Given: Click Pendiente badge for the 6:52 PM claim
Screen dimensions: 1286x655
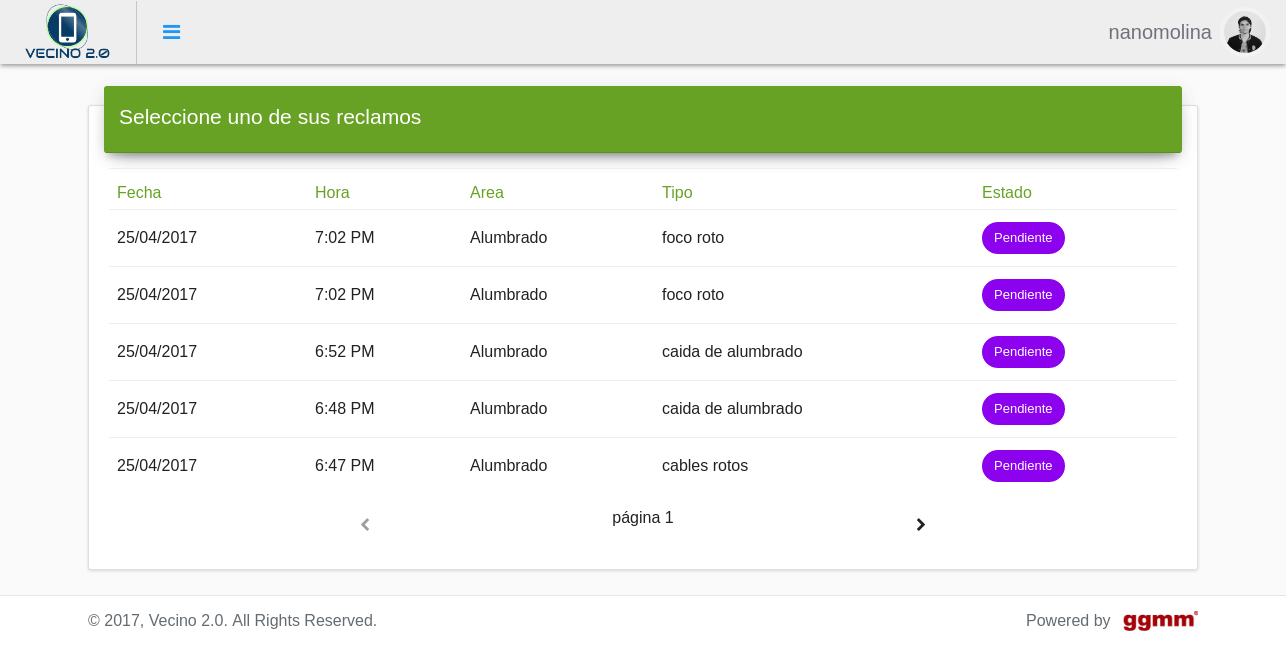Looking at the screenshot, I should coord(1022,352).
